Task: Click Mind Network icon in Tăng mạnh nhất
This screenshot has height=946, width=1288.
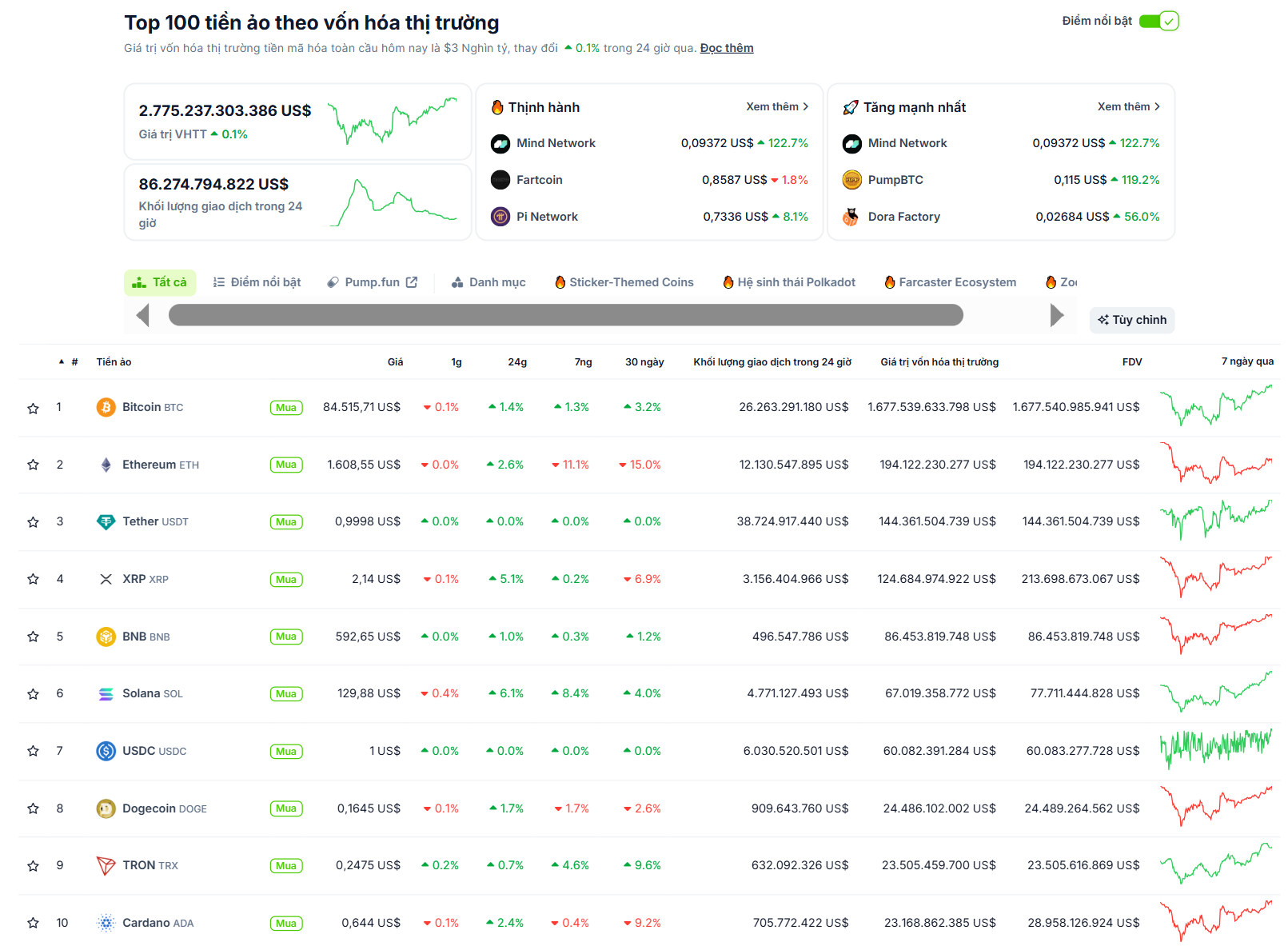Action: 852,144
